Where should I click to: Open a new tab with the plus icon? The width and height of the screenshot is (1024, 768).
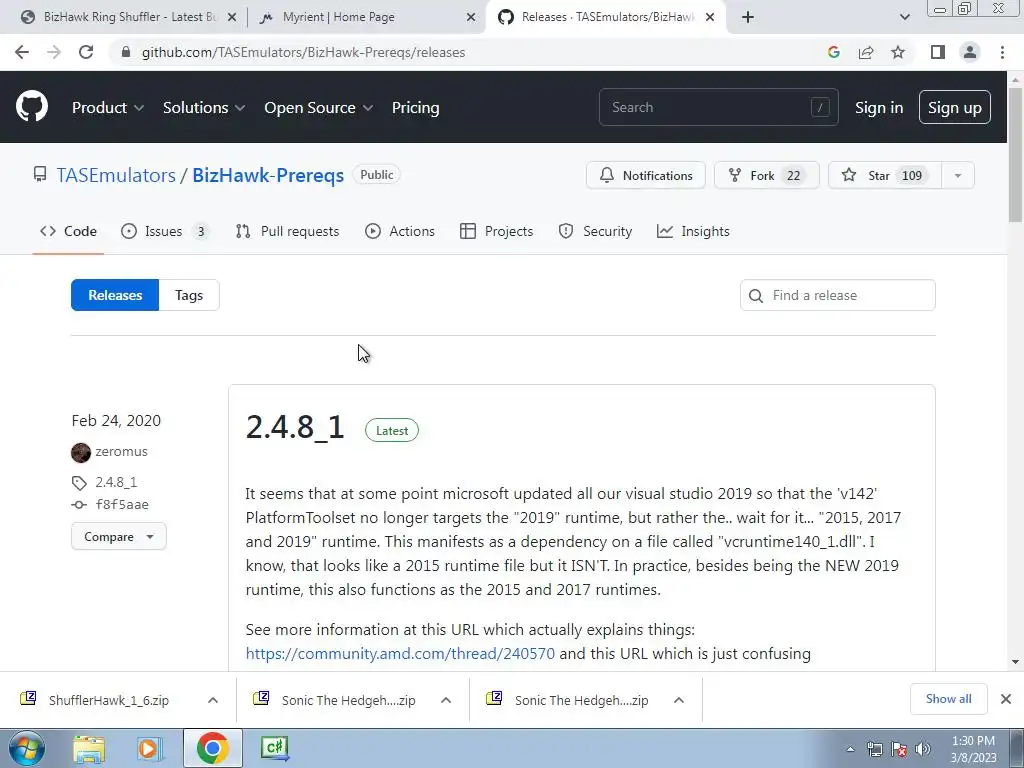click(x=748, y=17)
